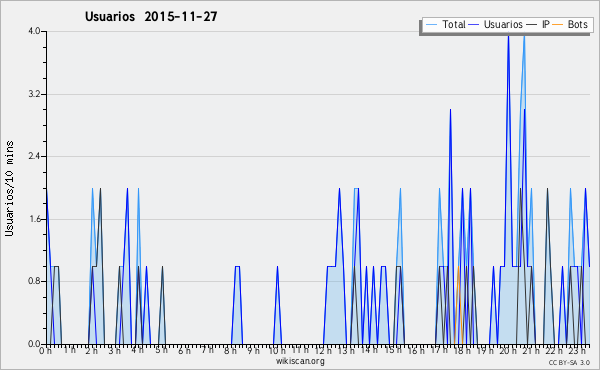
Task: Click the '10 h' x-axis label
Action: [277, 350]
